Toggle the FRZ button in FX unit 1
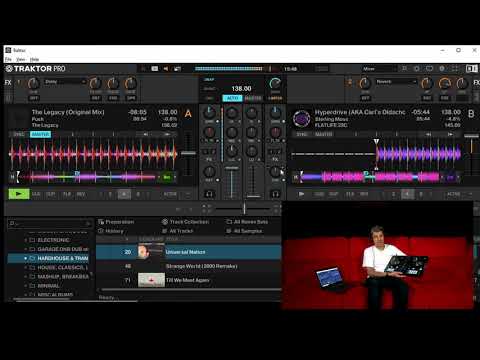The image size is (480, 360). 113,98
